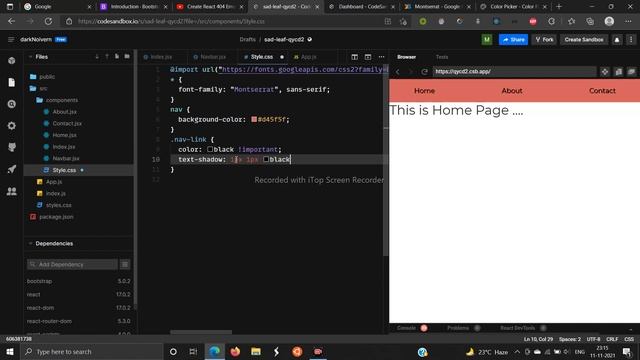This screenshot has height=360, width=640.
Task: Open the Windows Start menu
Action: [10, 352]
